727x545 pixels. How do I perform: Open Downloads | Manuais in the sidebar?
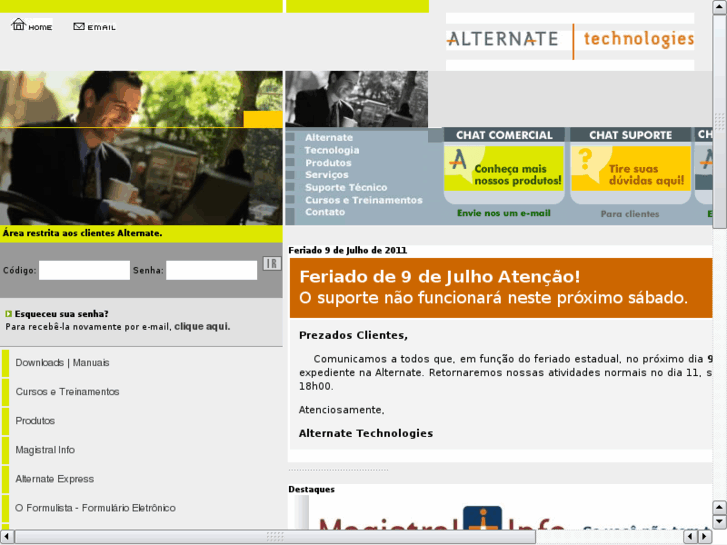[63, 363]
